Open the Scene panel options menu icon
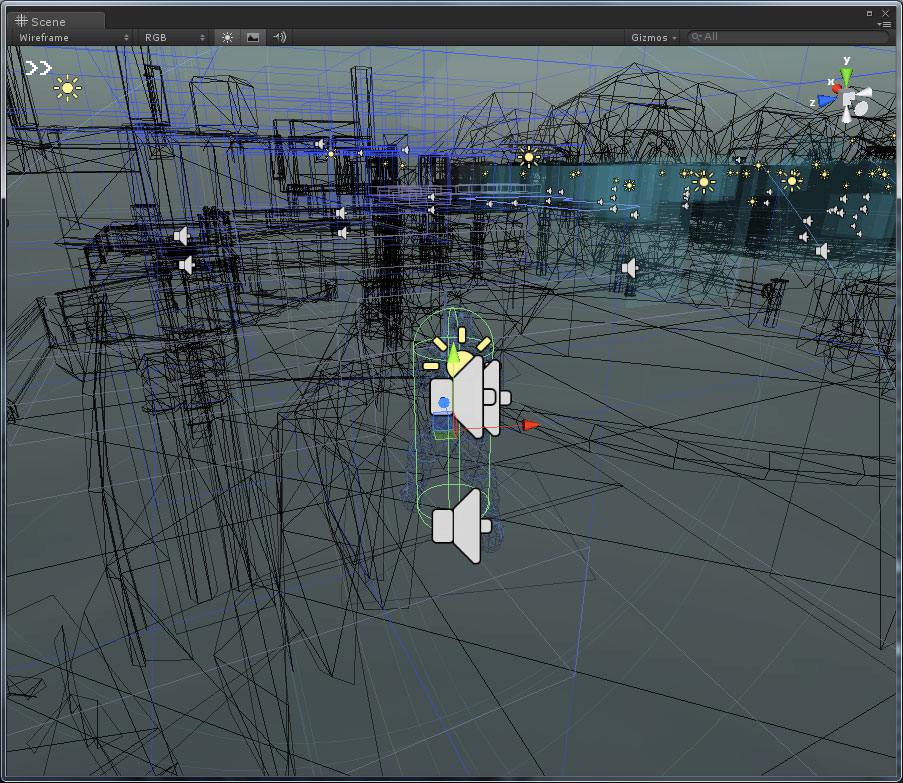The image size is (903, 783). click(x=886, y=24)
